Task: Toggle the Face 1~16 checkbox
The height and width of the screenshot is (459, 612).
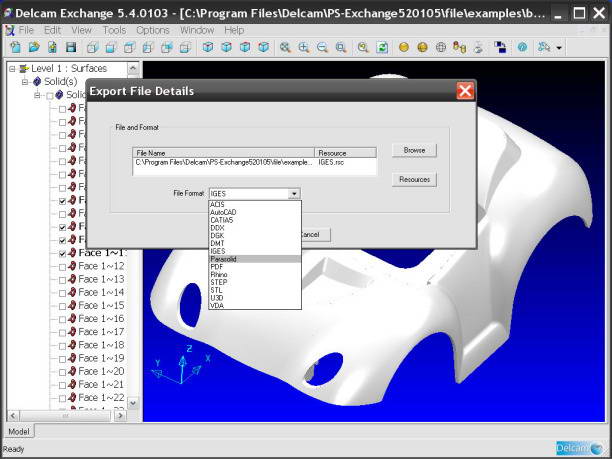Action: pos(62,320)
